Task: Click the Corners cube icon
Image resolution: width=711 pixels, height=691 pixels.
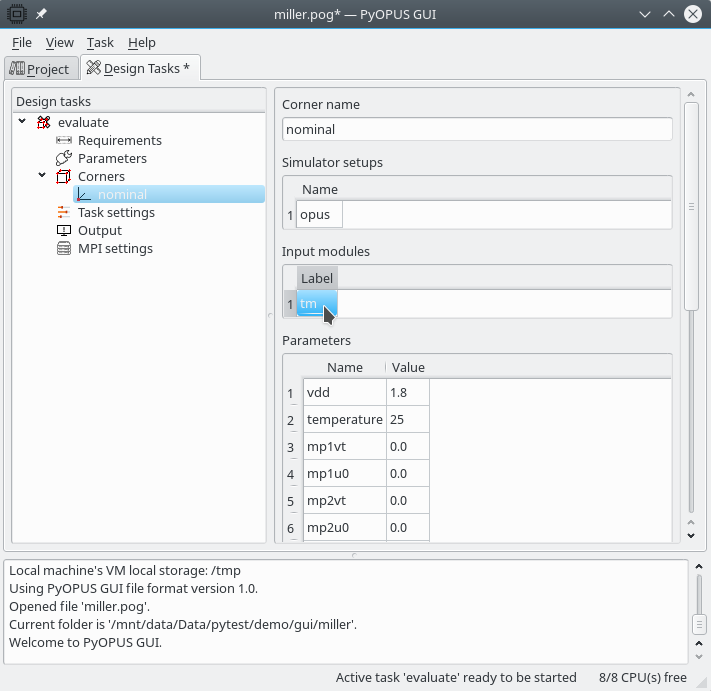Action: [64, 177]
